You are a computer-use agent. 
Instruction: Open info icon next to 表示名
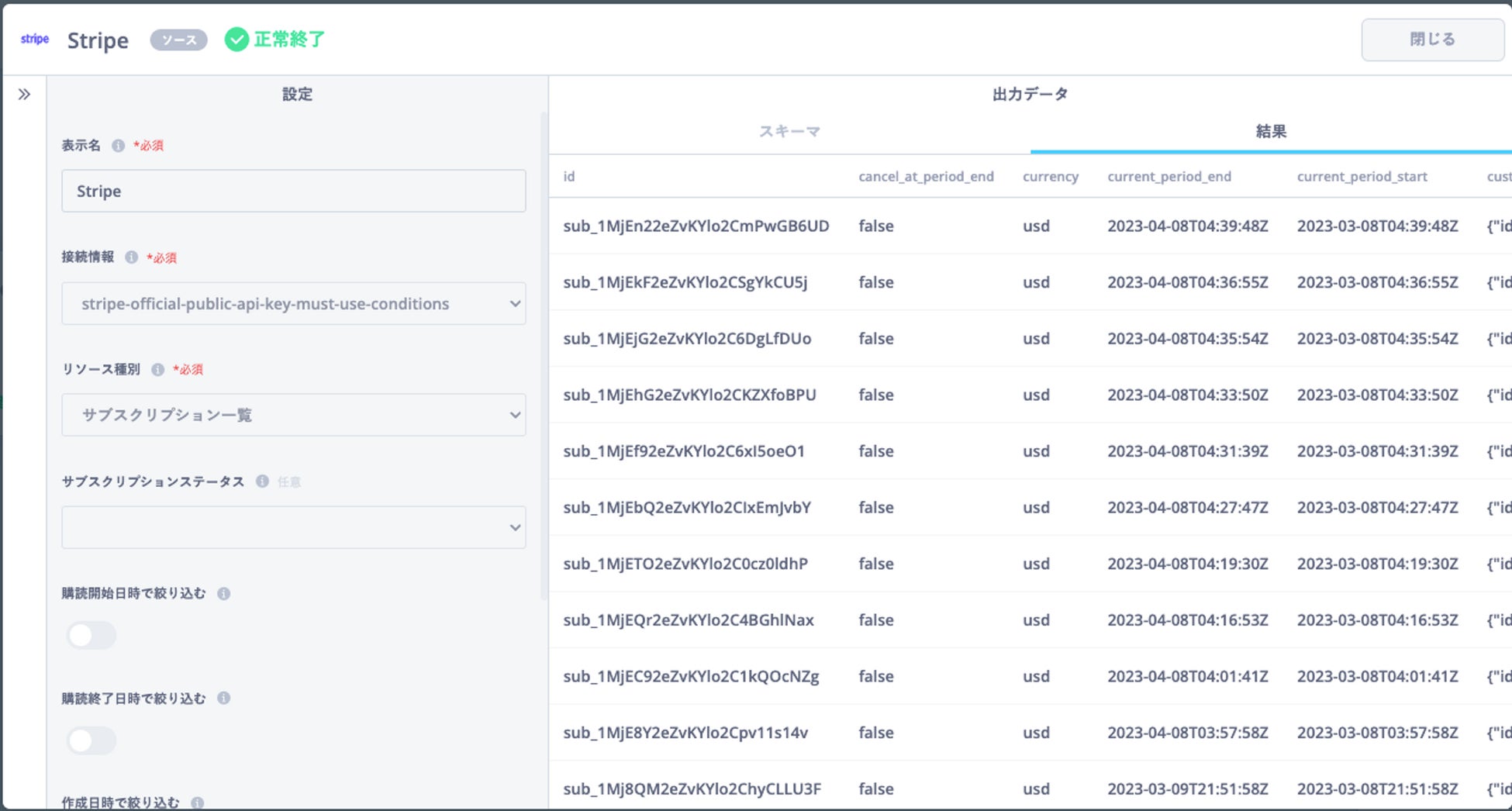[118, 146]
